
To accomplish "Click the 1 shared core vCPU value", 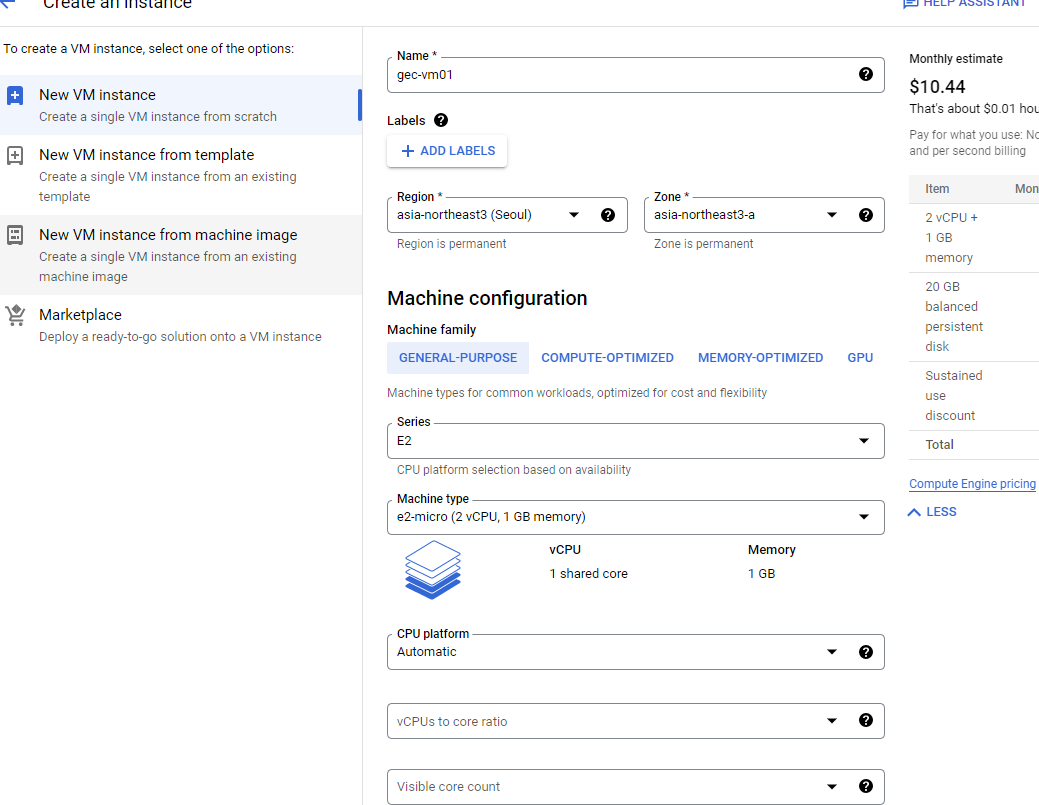I will (x=588, y=574).
